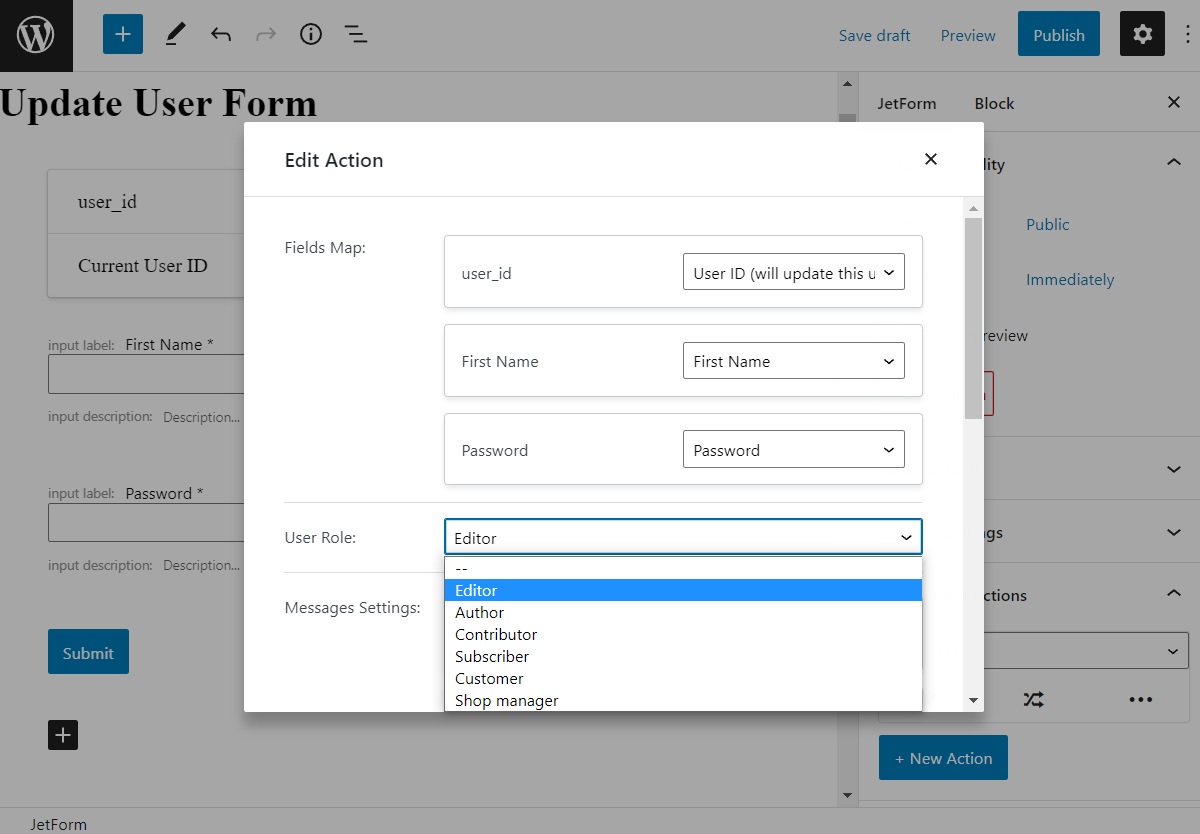Click the WordPress logo
This screenshot has width=1200, height=834.
click(36, 35)
